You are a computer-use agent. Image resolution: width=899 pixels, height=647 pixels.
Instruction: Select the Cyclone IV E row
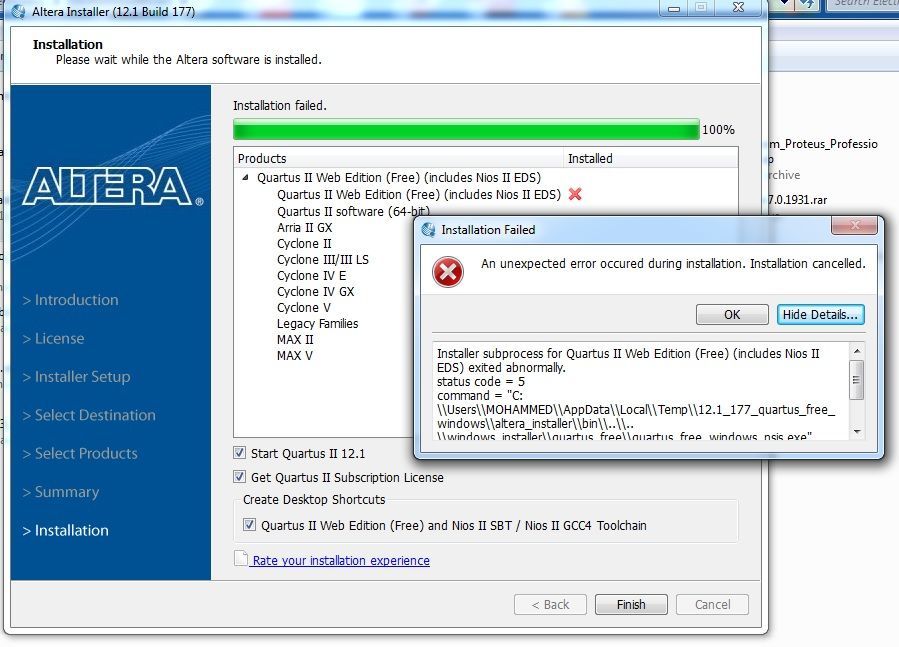click(x=311, y=276)
